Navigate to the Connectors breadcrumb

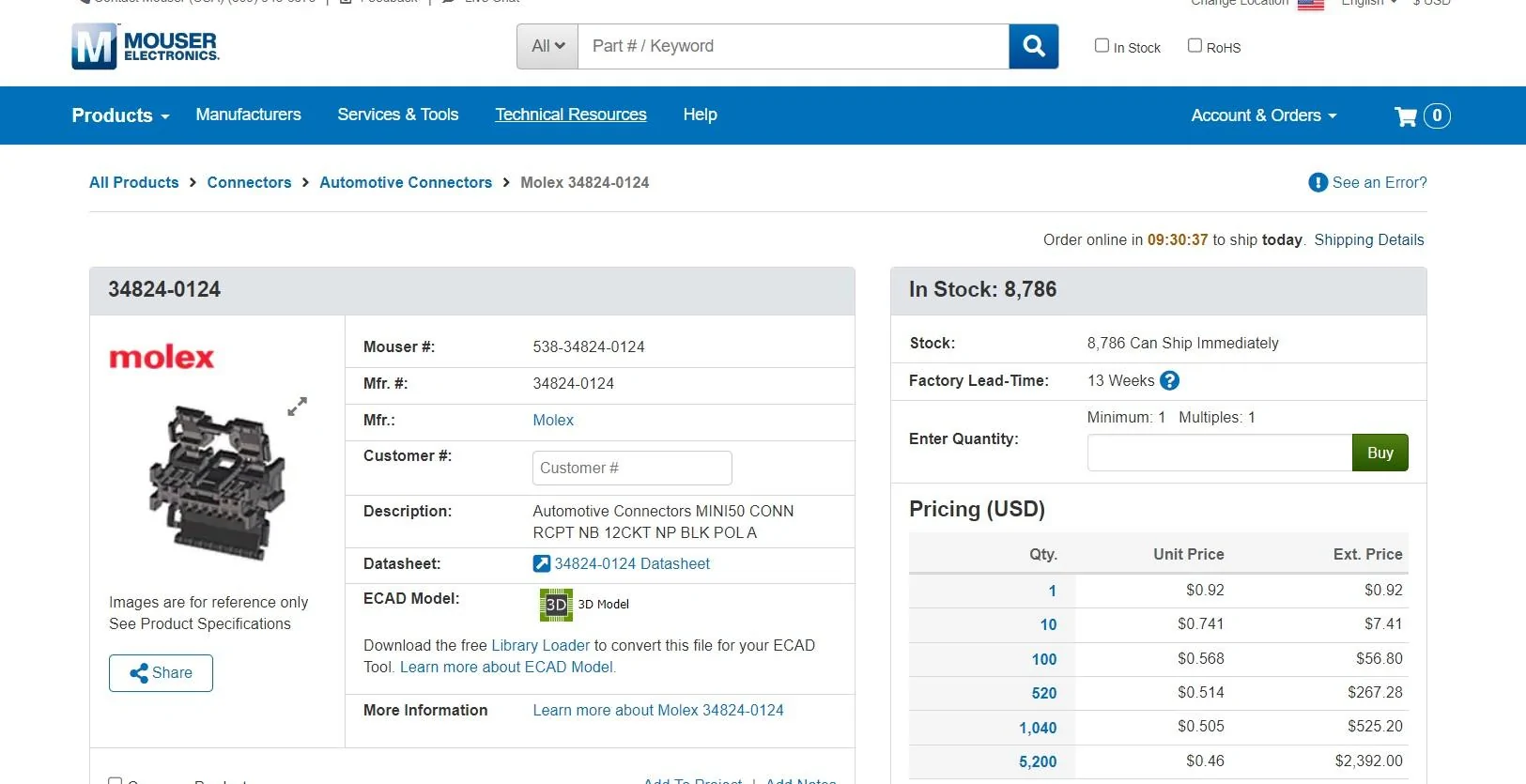pyautogui.click(x=249, y=182)
